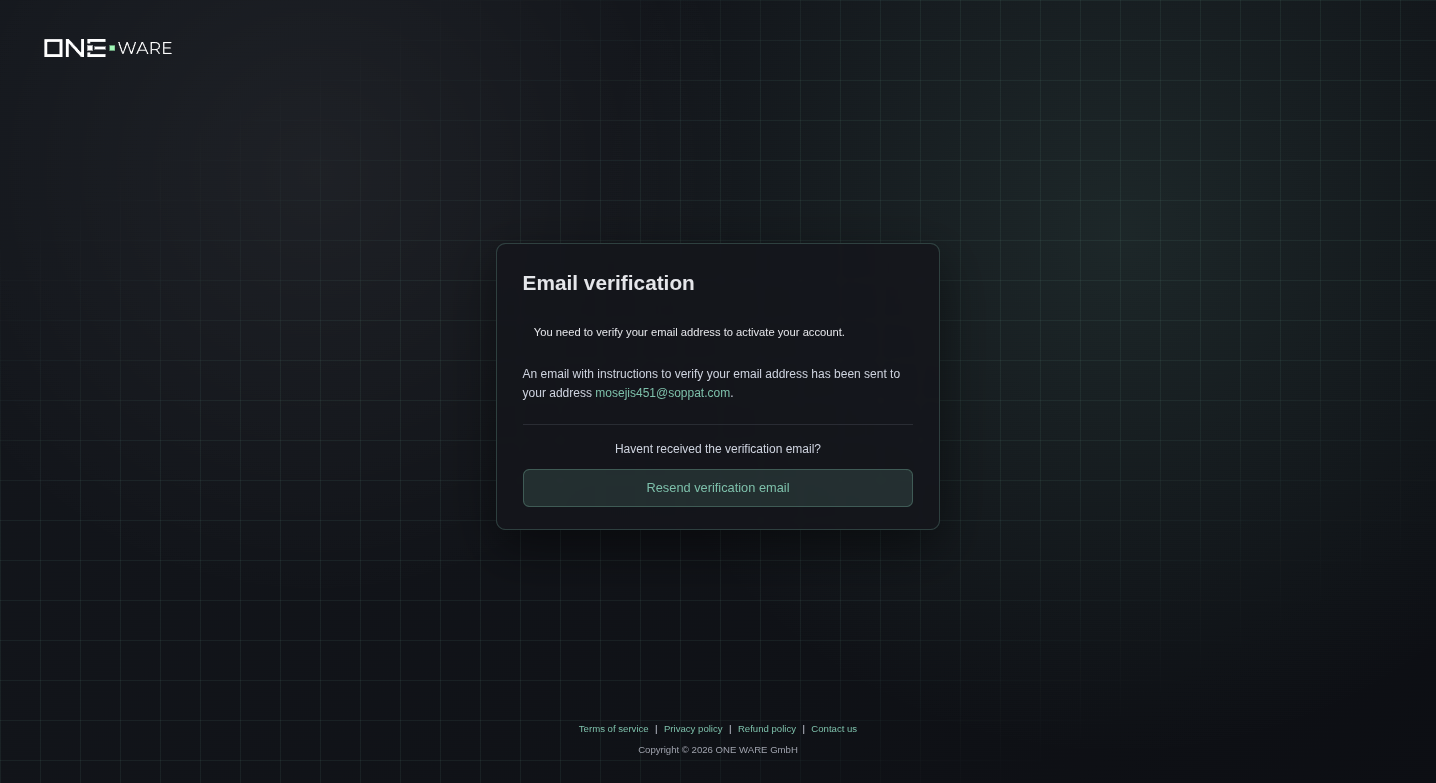Open the Terms of service page
This screenshot has height=783, width=1436.
tap(613, 728)
